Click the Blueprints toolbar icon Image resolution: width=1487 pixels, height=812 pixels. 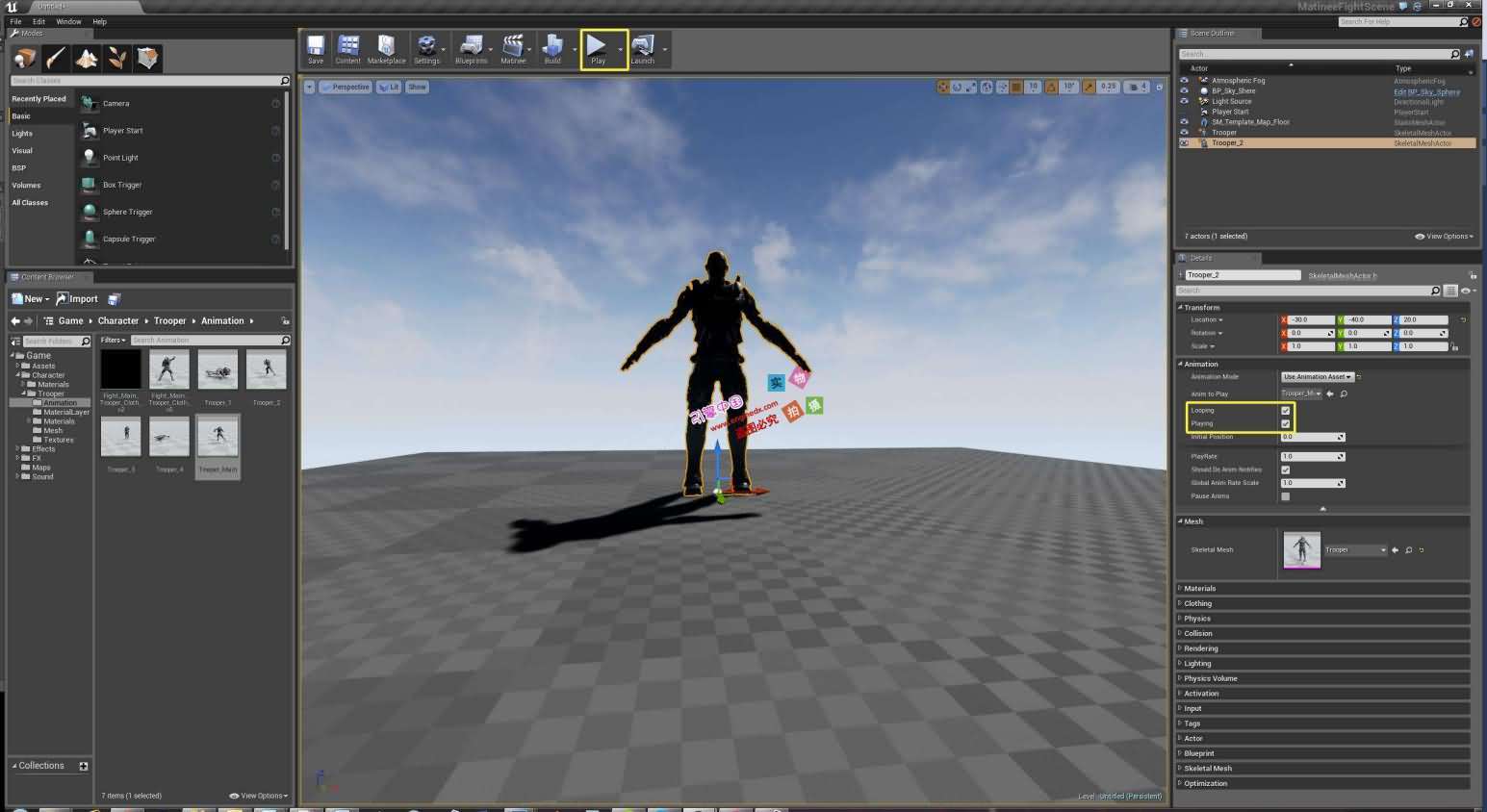click(471, 49)
